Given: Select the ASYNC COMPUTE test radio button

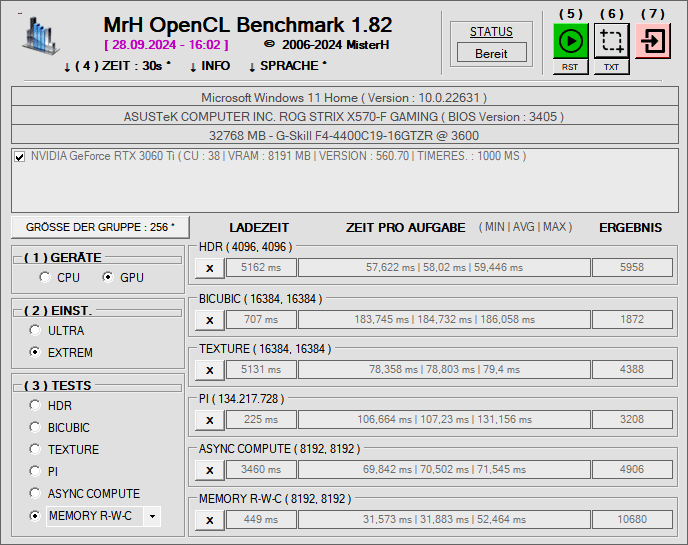Looking at the screenshot, I should pos(35,493).
